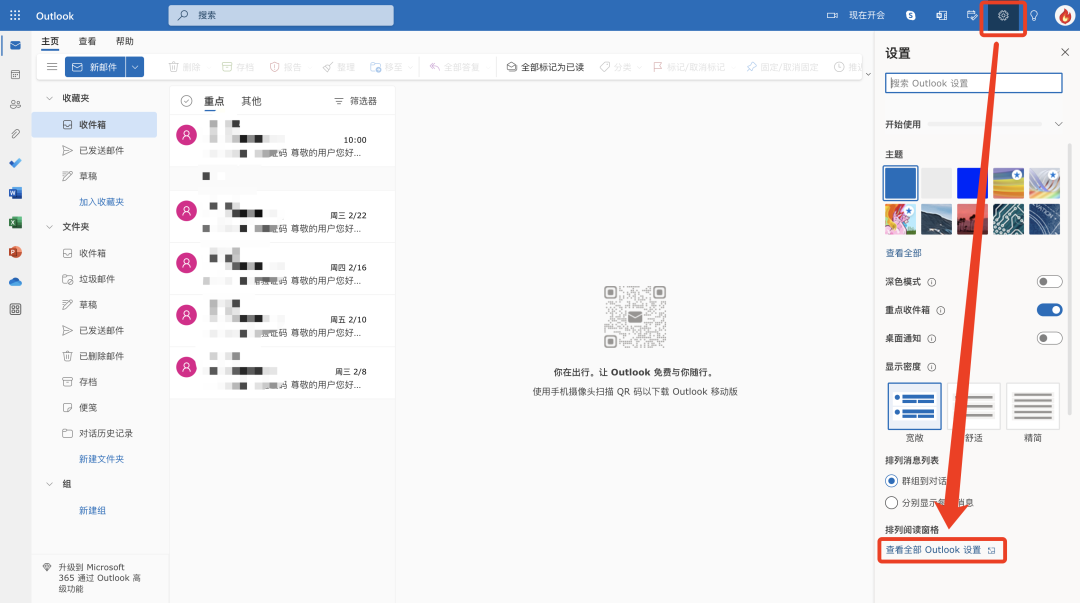The width and height of the screenshot is (1080, 603).
Task: Open PowerPoint from the left app sidebar
Action: pyautogui.click(x=14, y=251)
